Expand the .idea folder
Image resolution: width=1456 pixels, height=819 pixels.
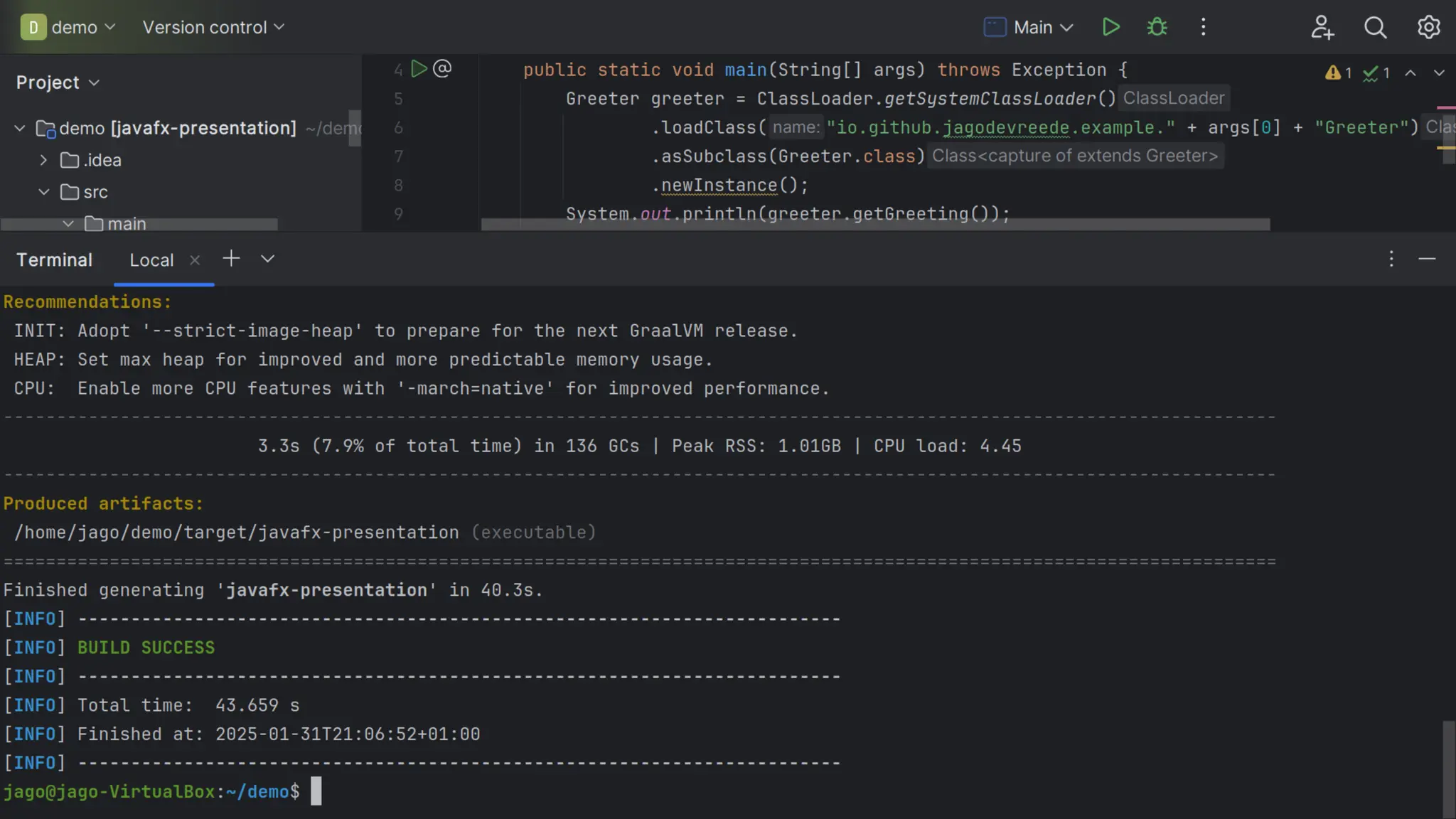click(x=43, y=160)
